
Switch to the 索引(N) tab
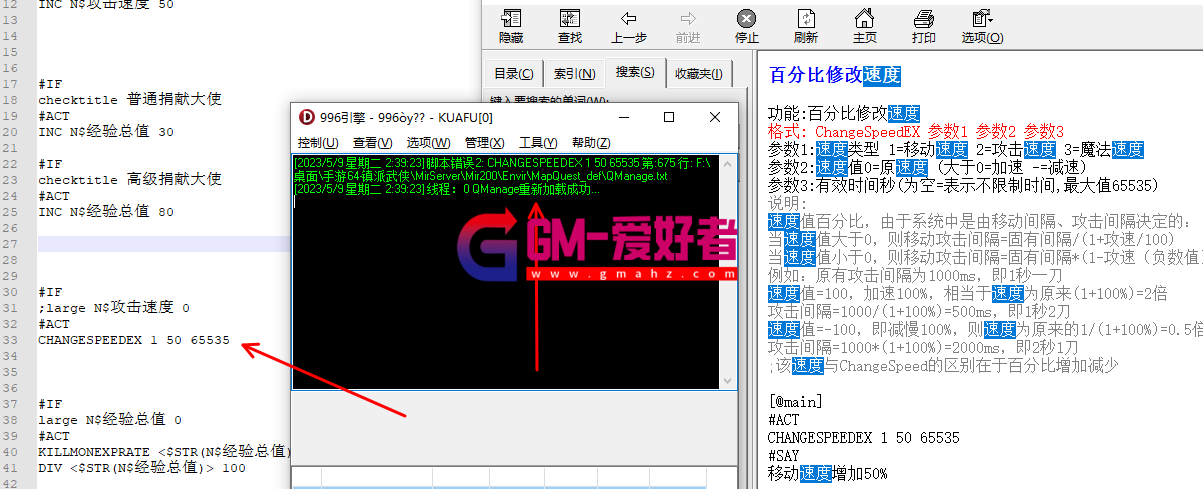[574, 73]
